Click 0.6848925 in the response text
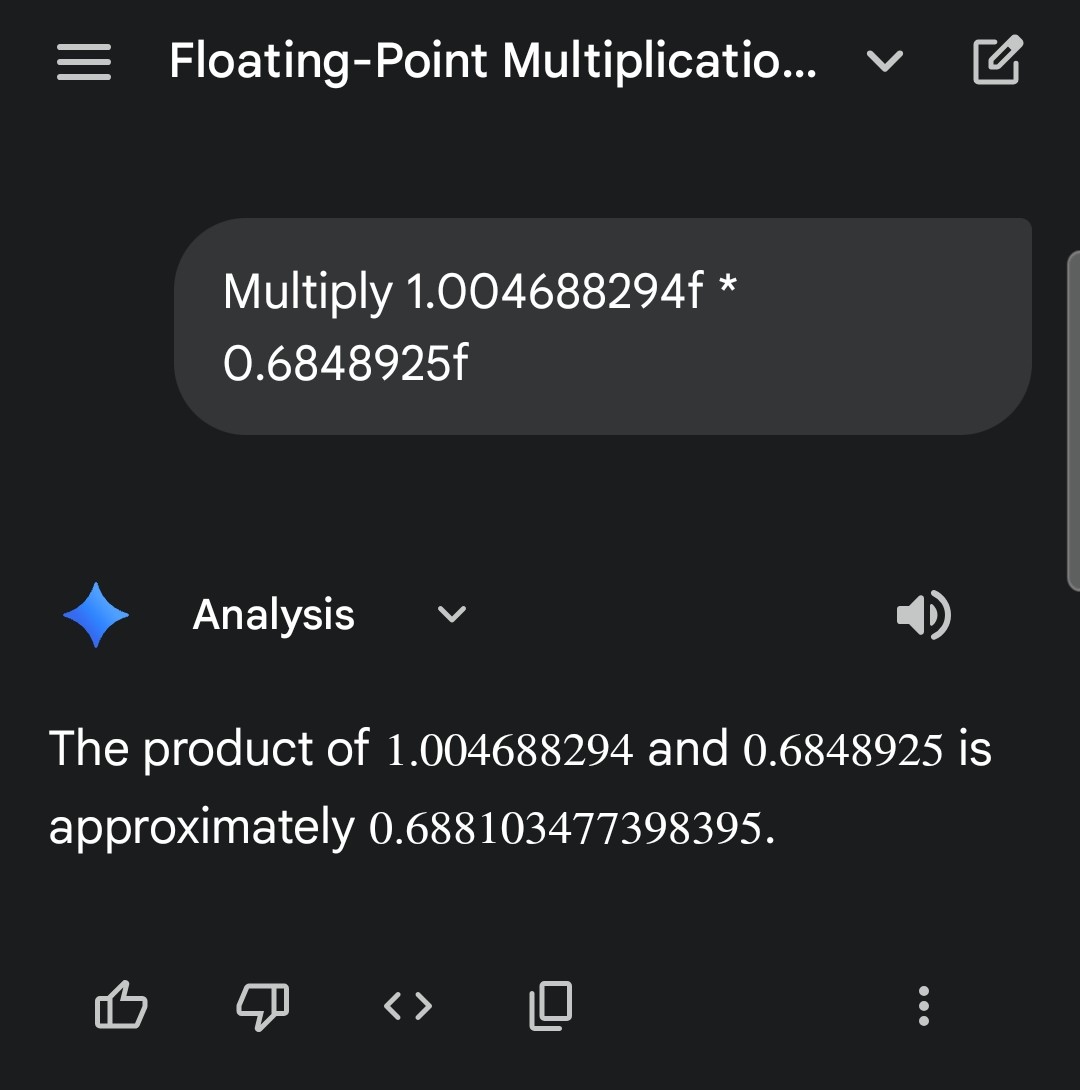 click(x=843, y=750)
